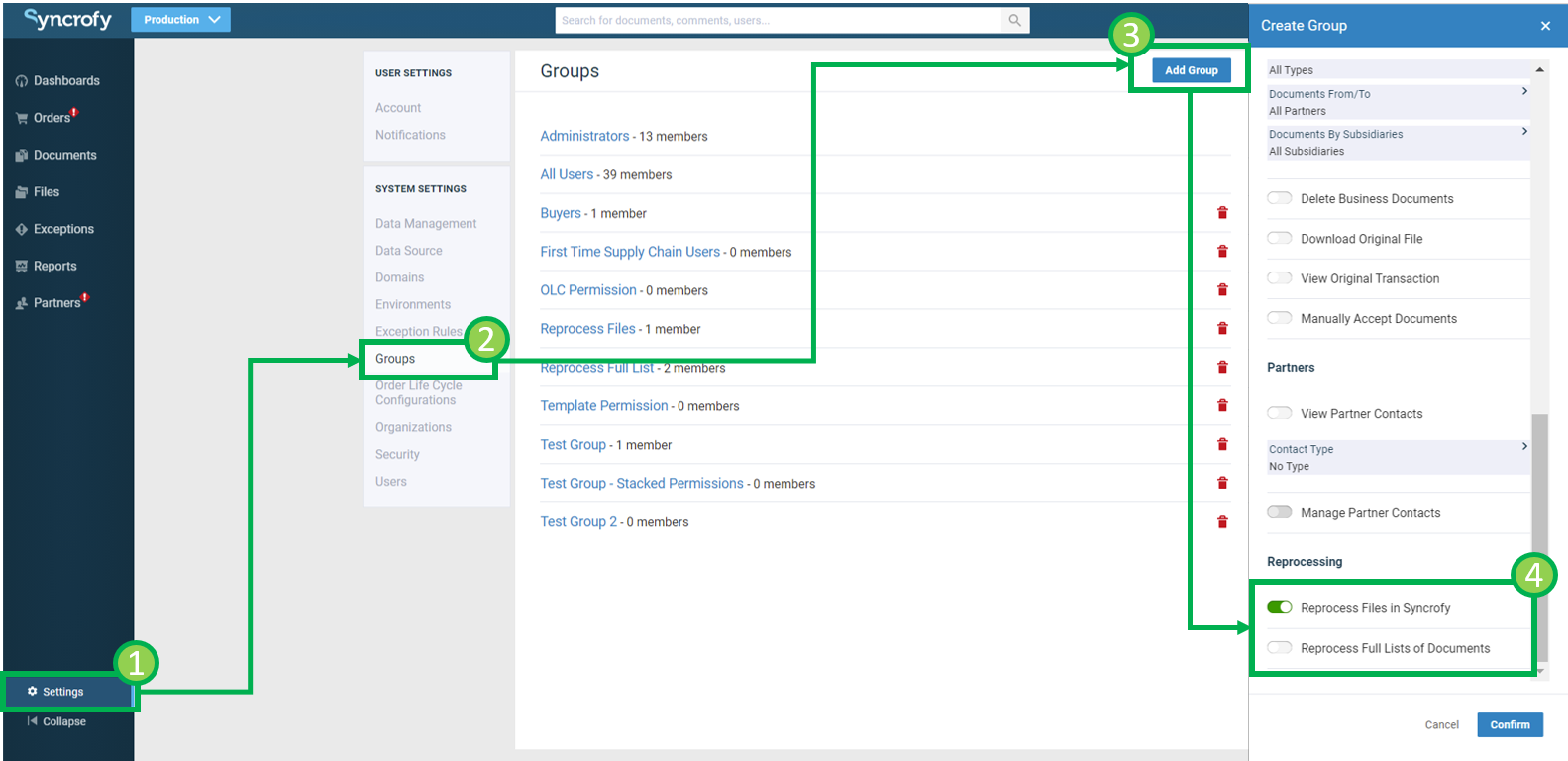Image resolution: width=1568 pixels, height=761 pixels.
Task: Expand Documents From/To selector
Action: pyautogui.click(x=1399, y=102)
